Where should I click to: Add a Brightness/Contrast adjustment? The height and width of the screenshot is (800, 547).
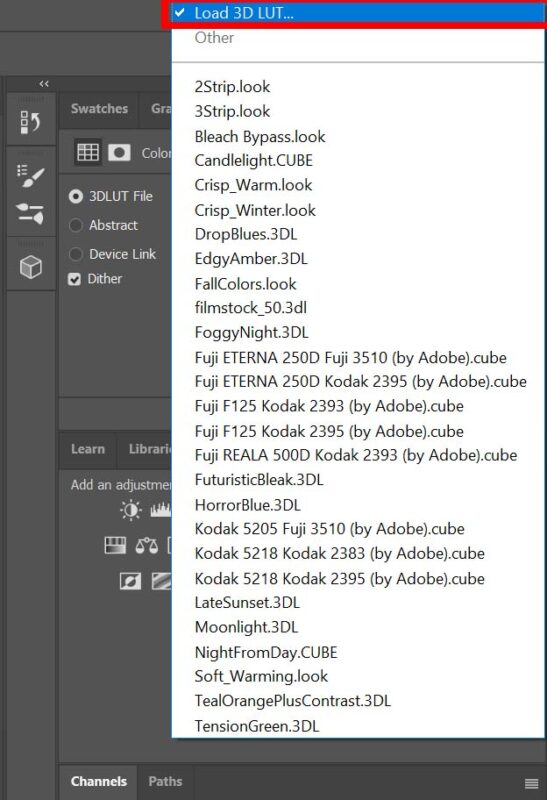coord(131,510)
